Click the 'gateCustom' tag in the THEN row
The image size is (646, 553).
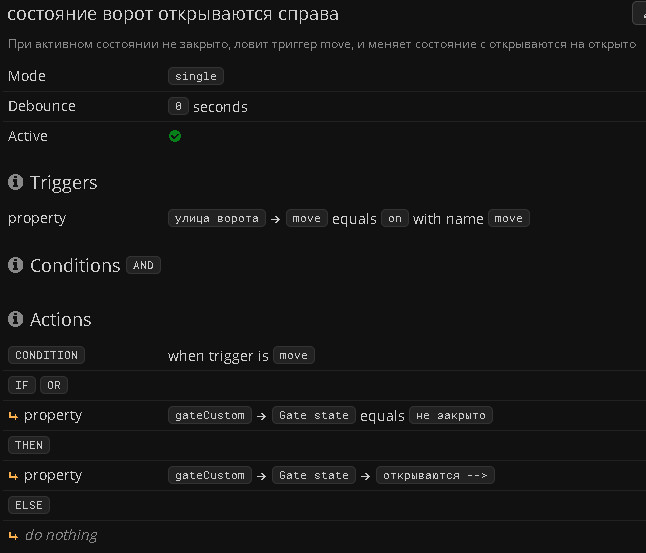(210, 475)
